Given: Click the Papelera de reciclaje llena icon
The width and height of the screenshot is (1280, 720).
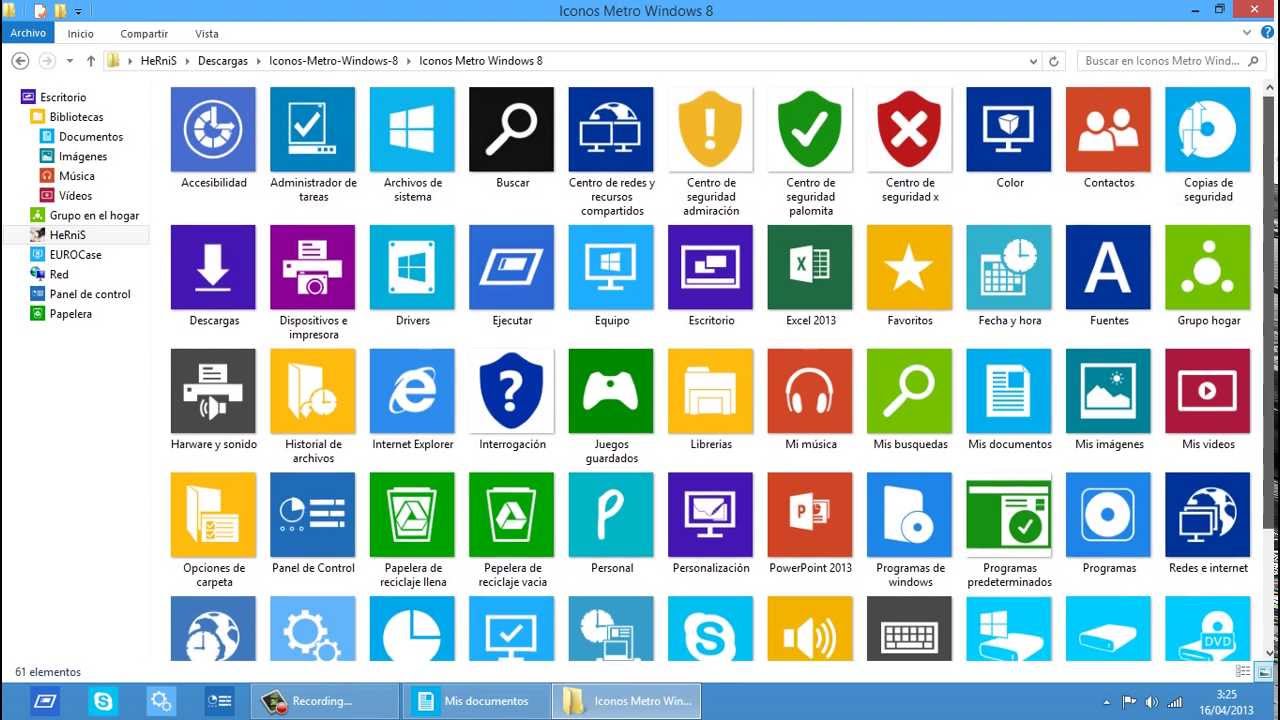Looking at the screenshot, I should click(x=412, y=515).
